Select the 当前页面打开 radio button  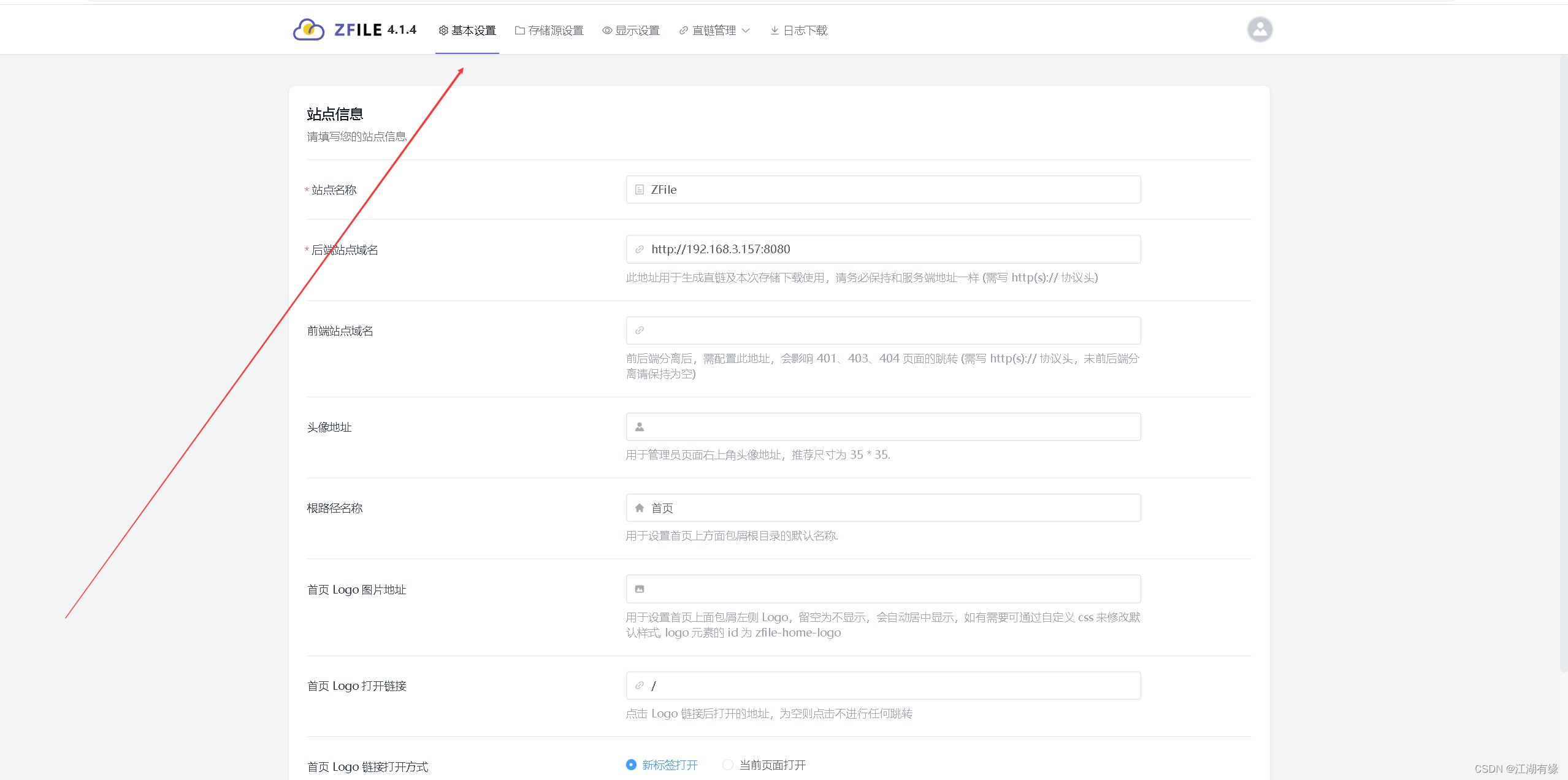[727, 765]
